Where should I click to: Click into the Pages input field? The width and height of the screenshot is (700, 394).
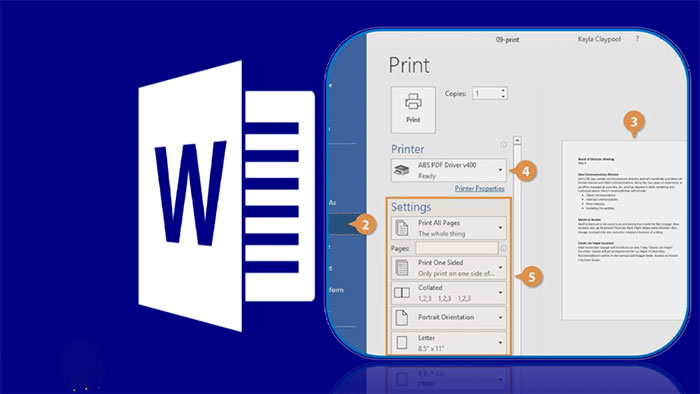(x=457, y=248)
